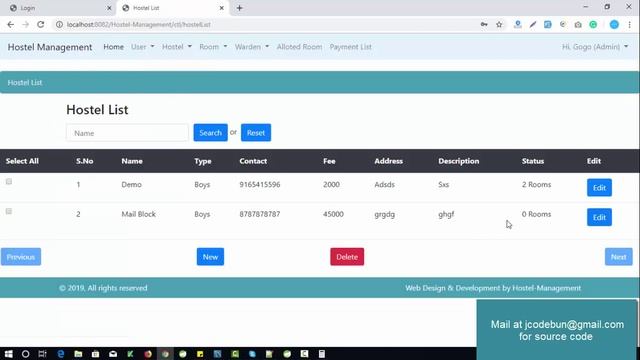Click the camera extension icon
Screen dimensions: 640x360
point(578,24)
